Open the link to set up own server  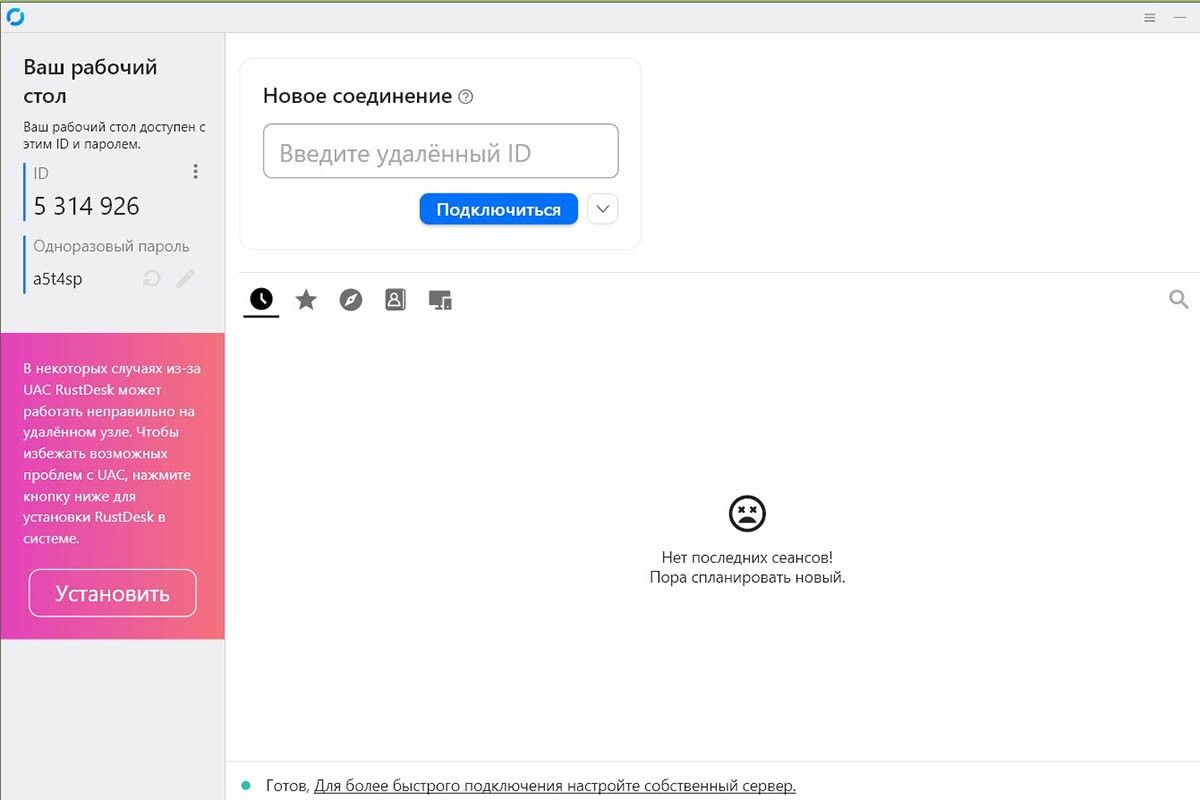[554, 786]
